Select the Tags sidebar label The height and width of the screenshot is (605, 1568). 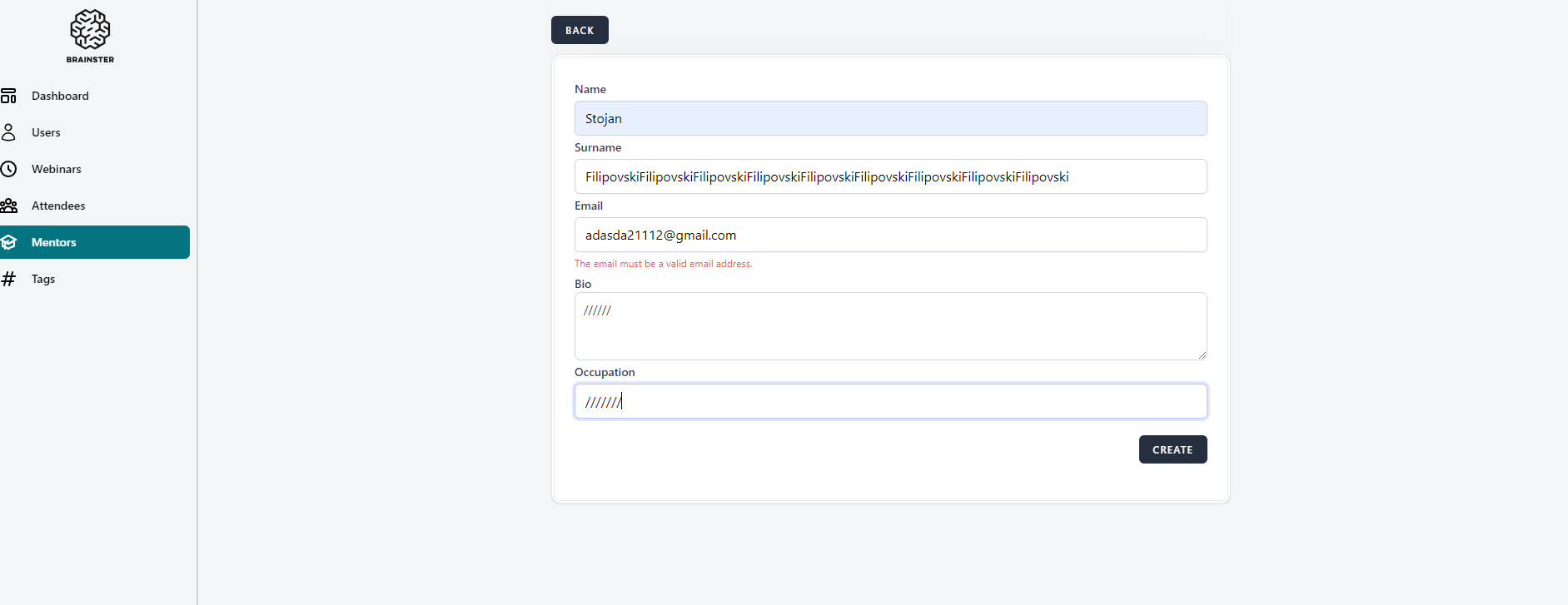43,279
